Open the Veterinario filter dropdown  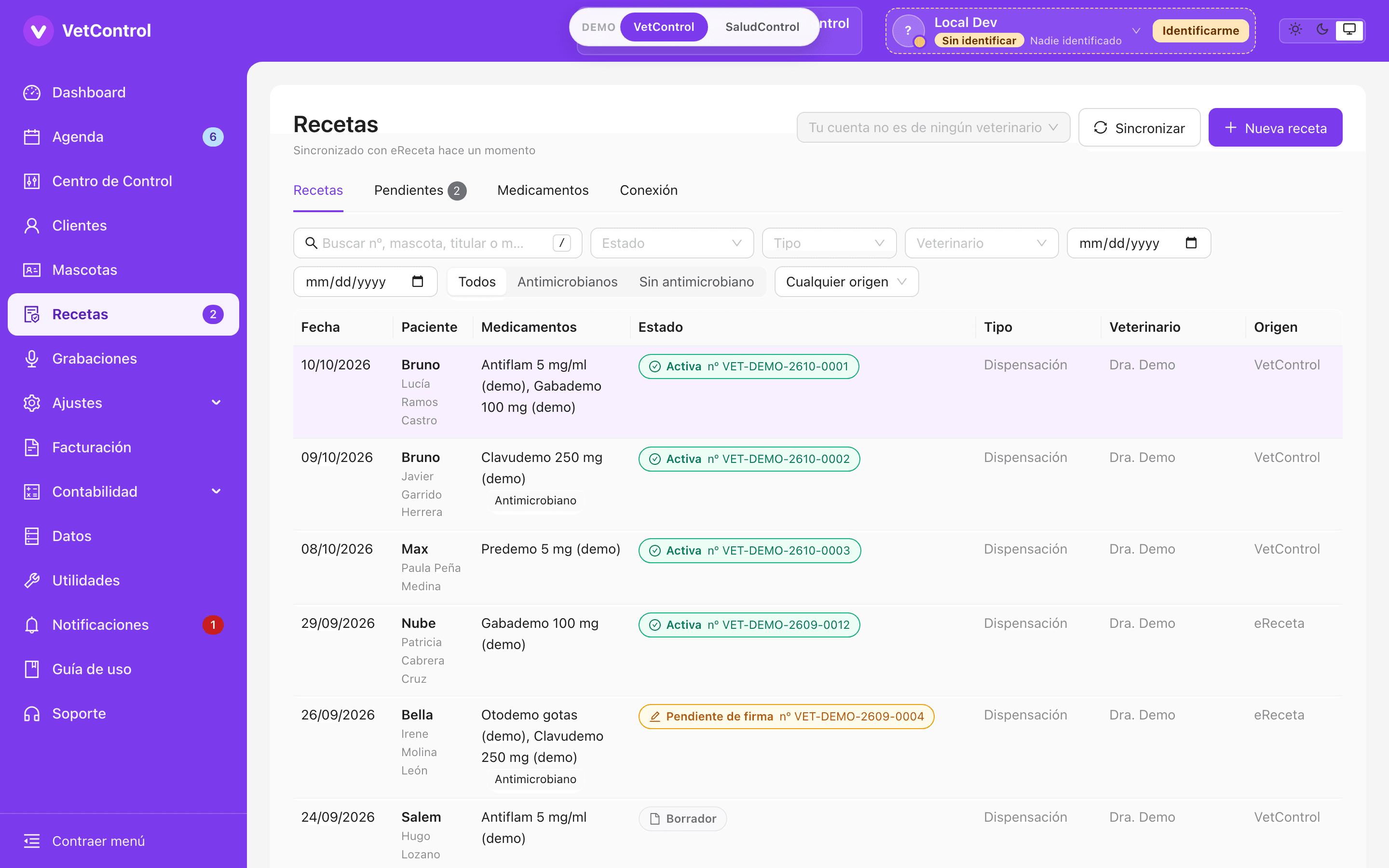coord(981,244)
